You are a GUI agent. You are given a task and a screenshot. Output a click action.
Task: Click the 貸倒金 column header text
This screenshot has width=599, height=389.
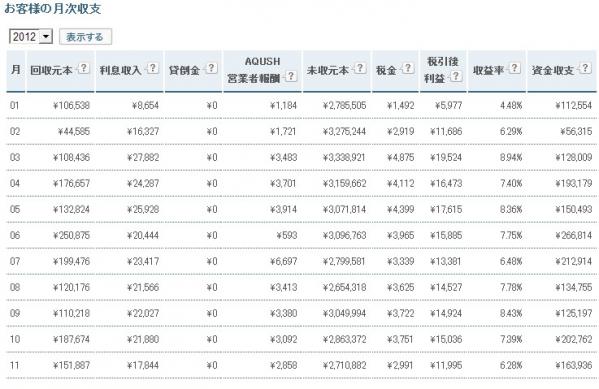coord(184,70)
